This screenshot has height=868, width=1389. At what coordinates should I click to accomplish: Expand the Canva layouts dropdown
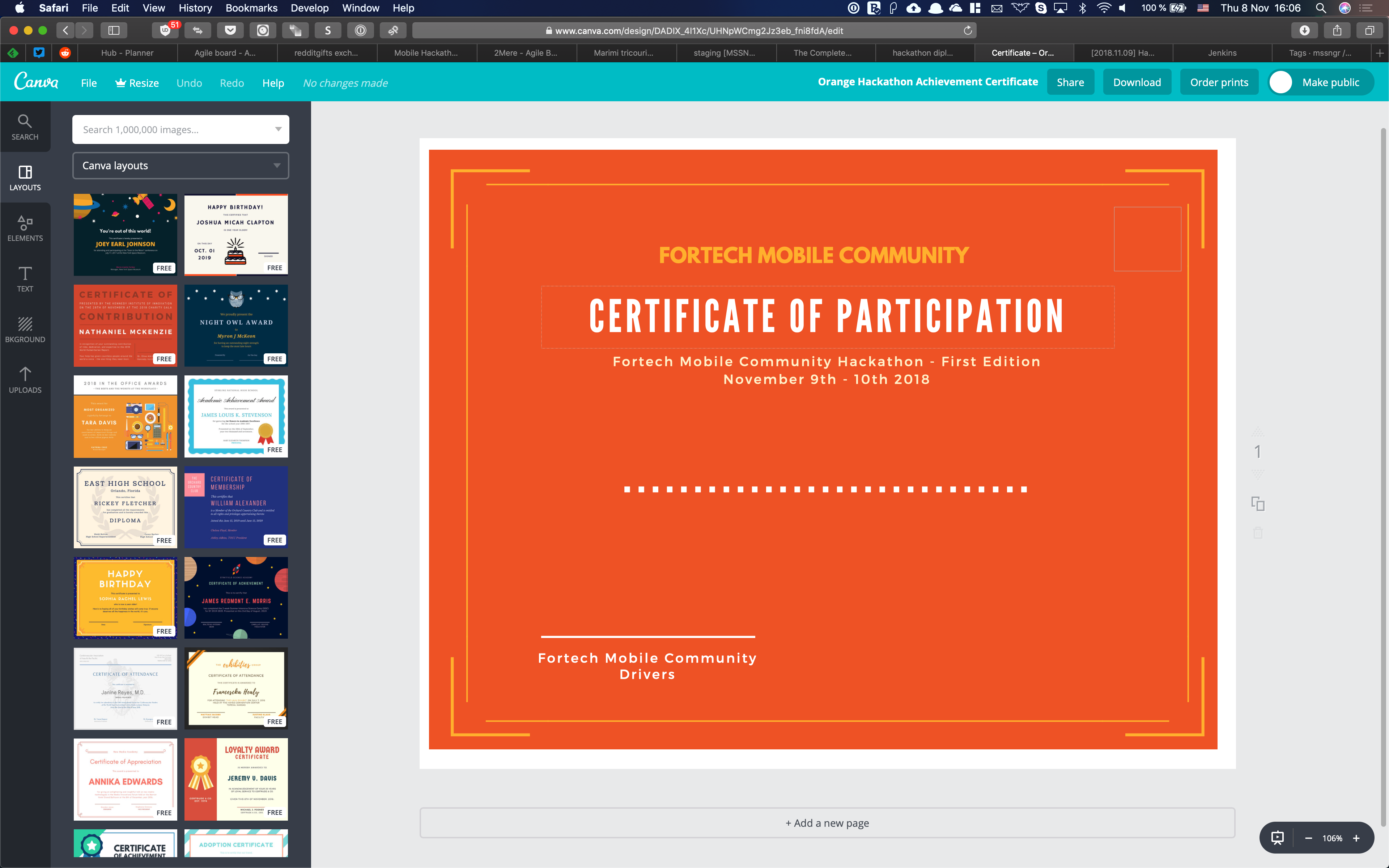tap(180, 165)
